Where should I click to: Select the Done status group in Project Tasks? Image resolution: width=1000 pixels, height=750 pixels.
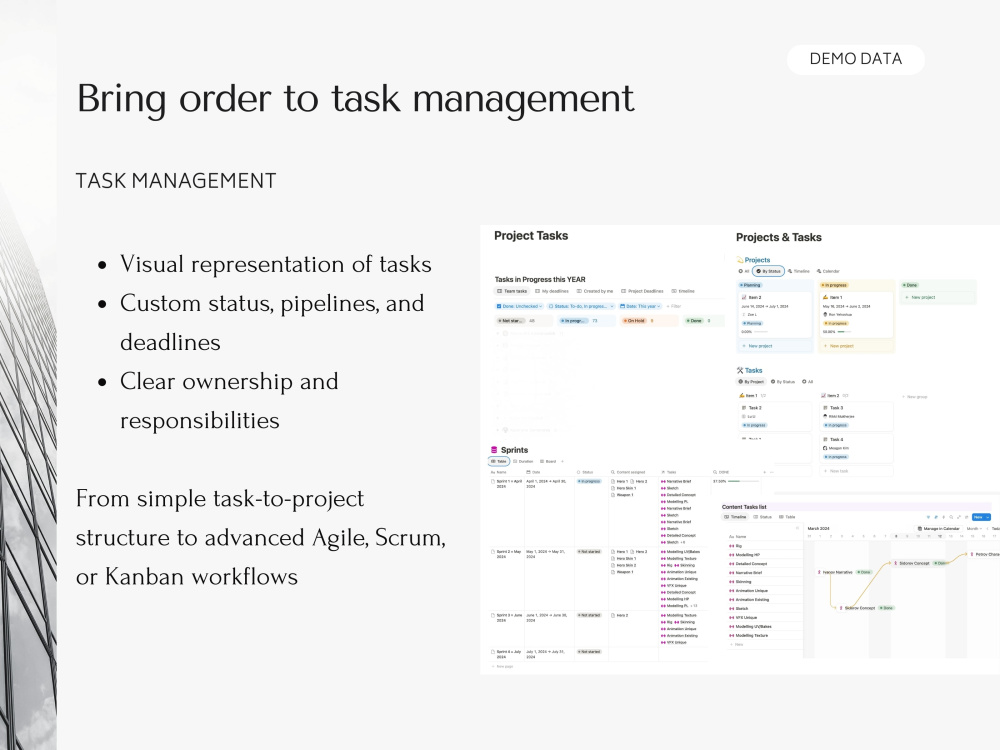click(x=694, y=321)
